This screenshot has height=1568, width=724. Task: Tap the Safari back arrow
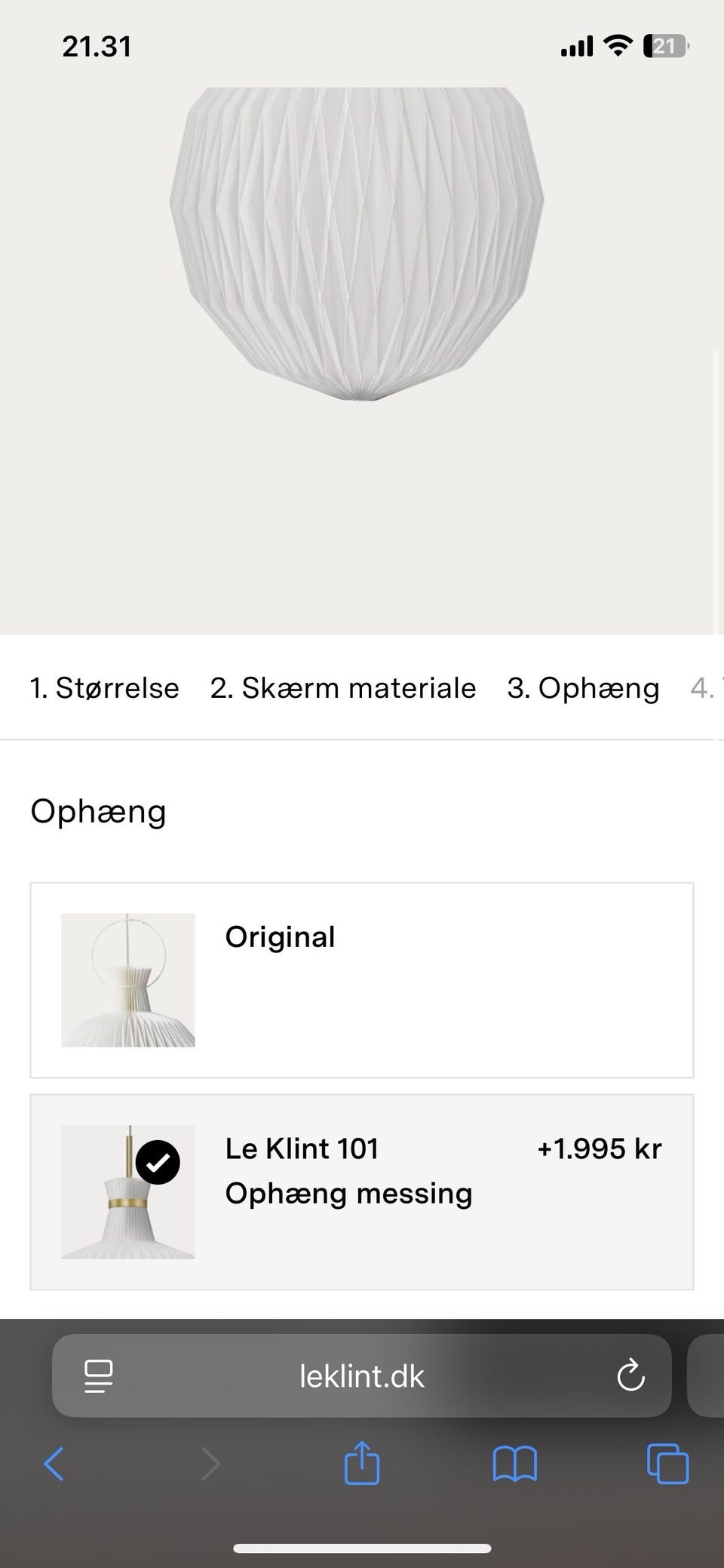pyautogui.click(x=54, y=1464)
